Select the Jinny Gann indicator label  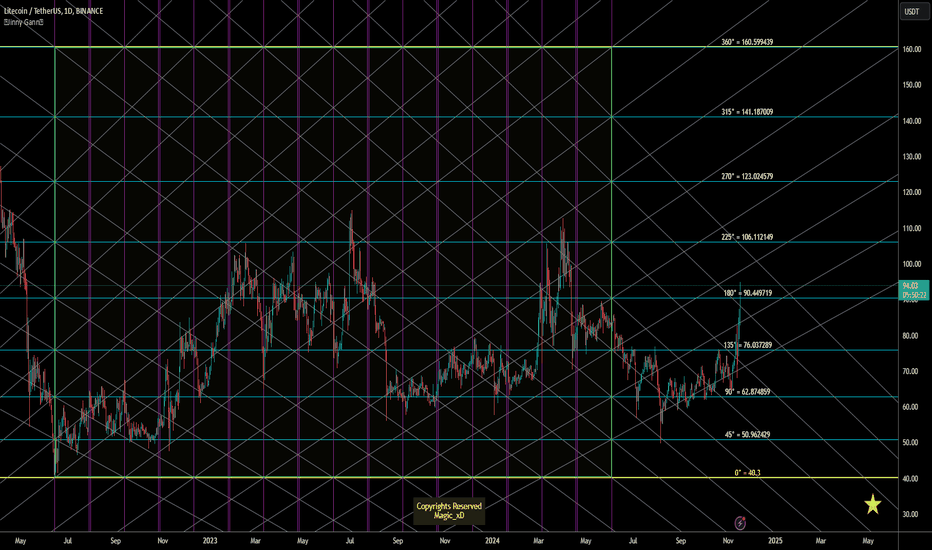pos(24,22)
